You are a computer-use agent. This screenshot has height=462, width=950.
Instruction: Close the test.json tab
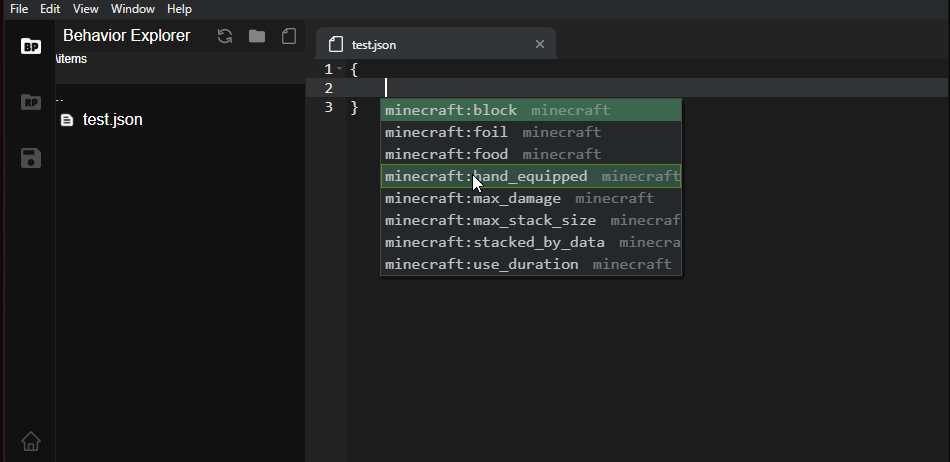(540, 44)
